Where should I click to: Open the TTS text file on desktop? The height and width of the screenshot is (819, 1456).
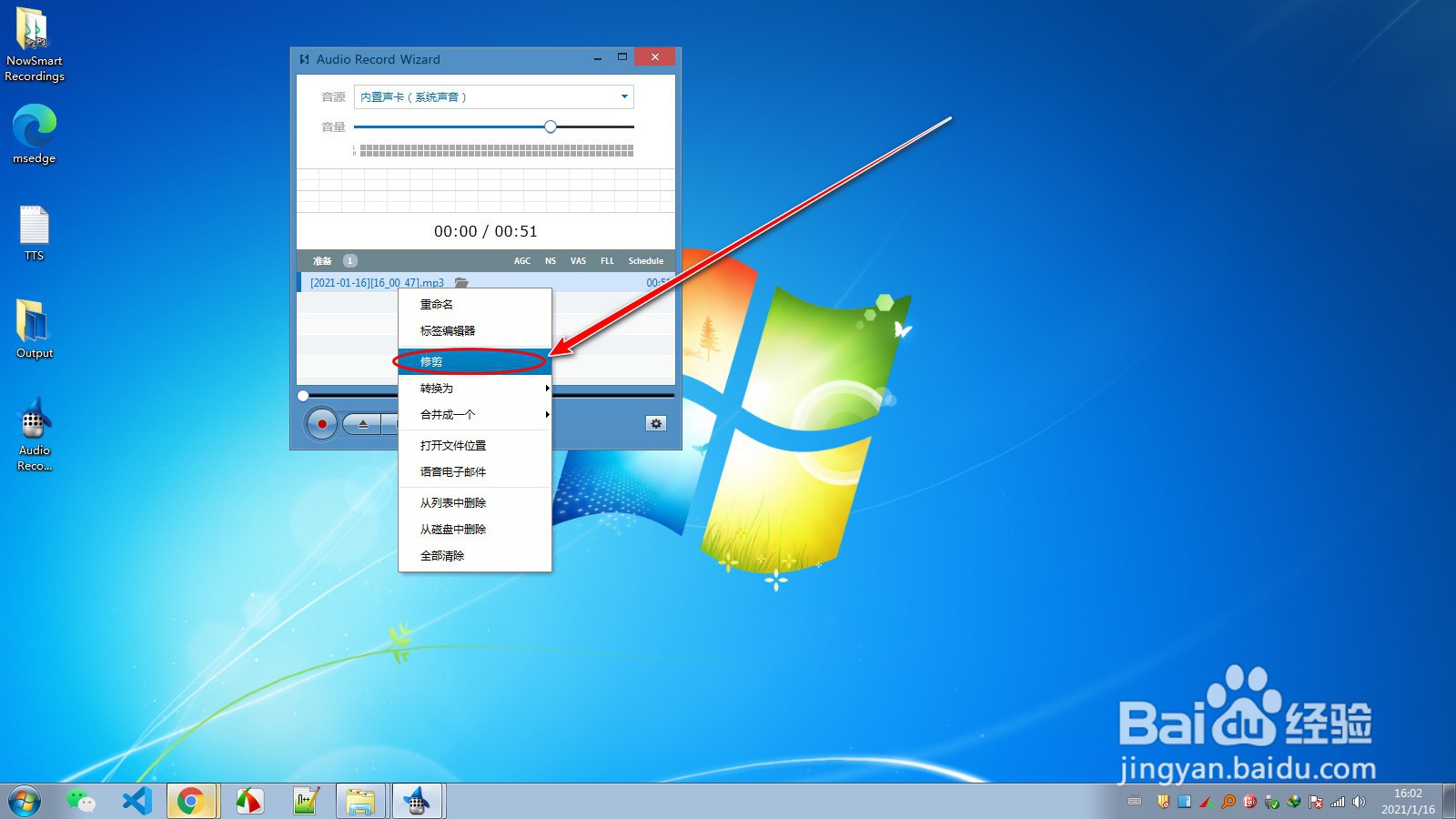(35, 234)
